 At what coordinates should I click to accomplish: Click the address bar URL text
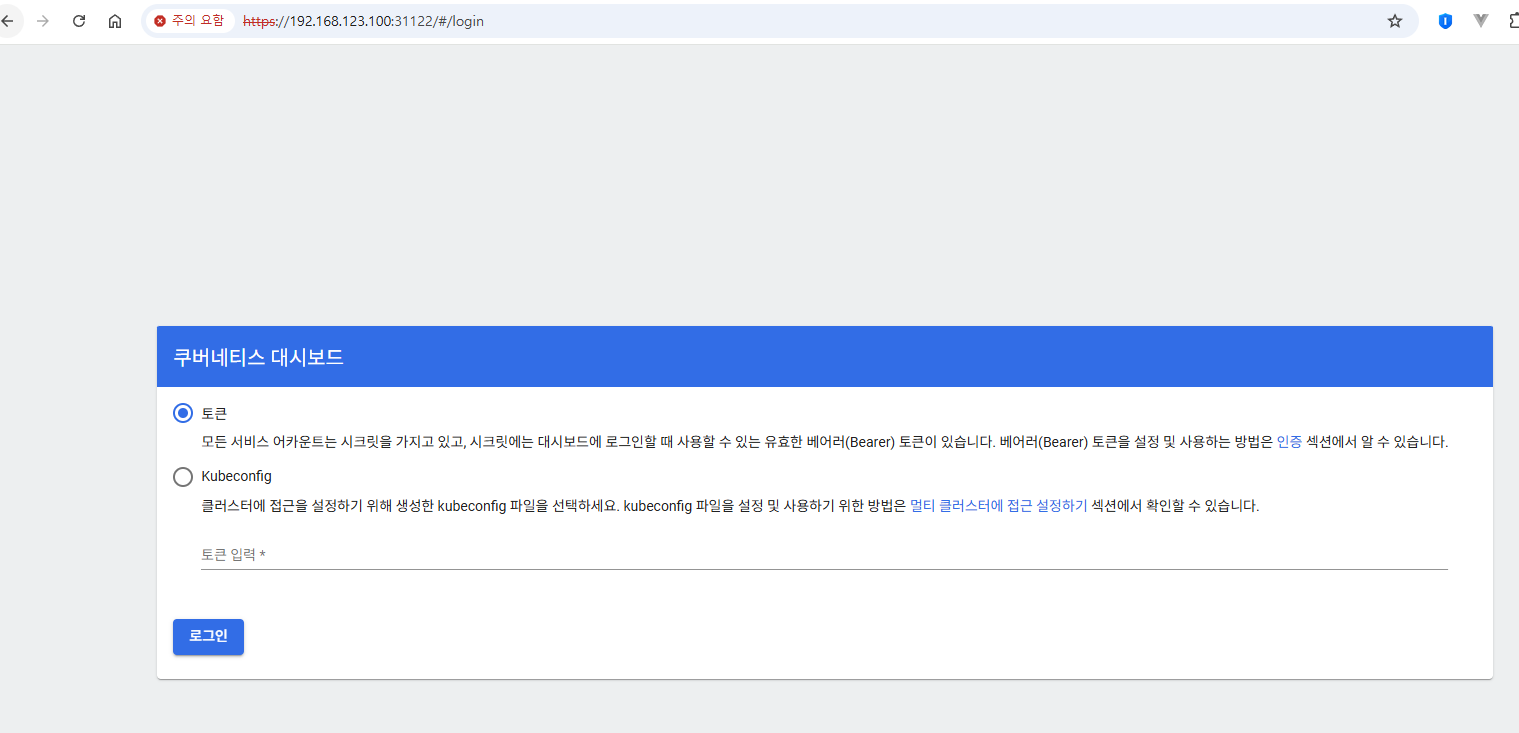coord(363,21)
